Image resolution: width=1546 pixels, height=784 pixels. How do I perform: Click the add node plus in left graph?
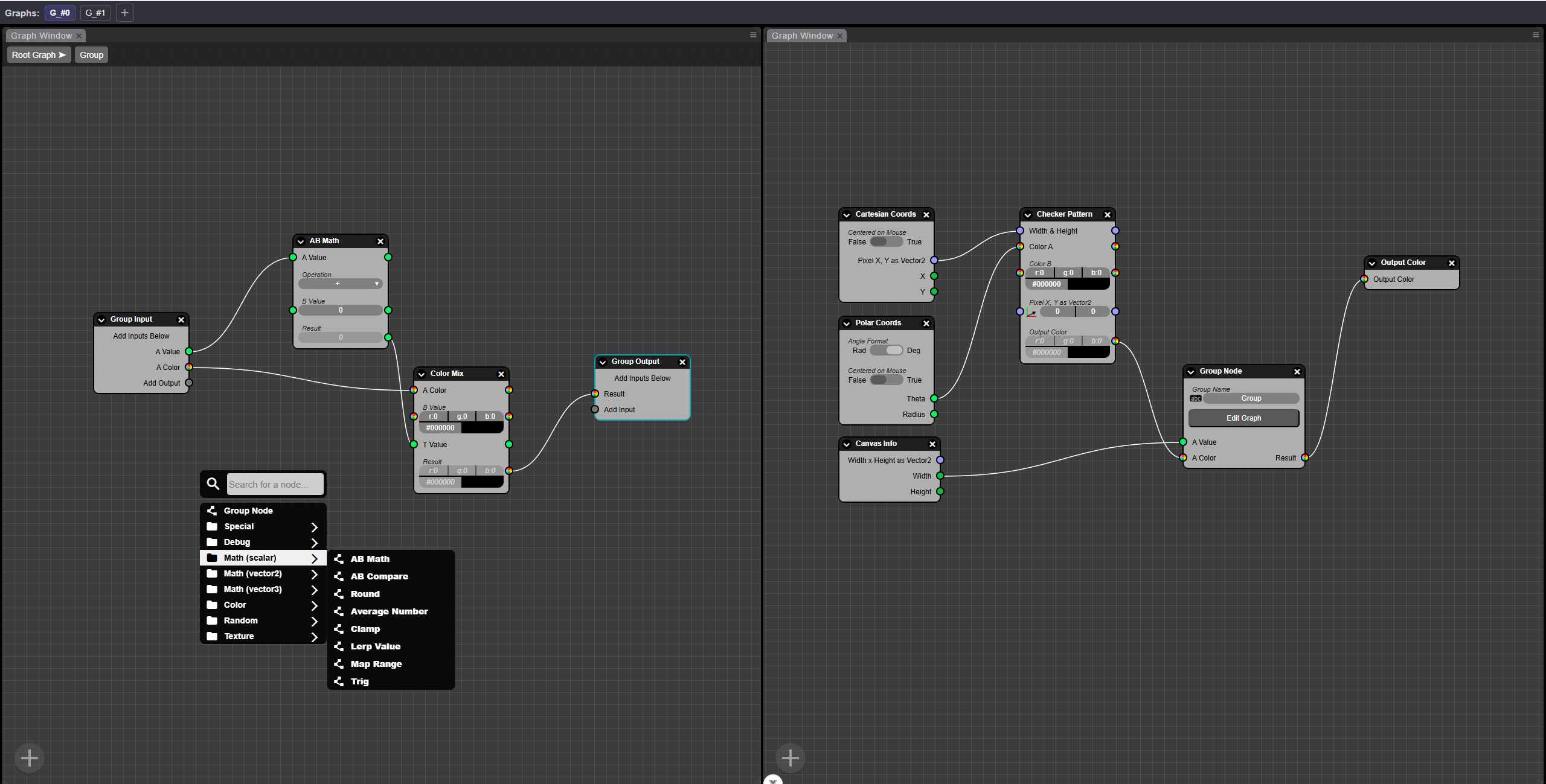tap(29, 757)
